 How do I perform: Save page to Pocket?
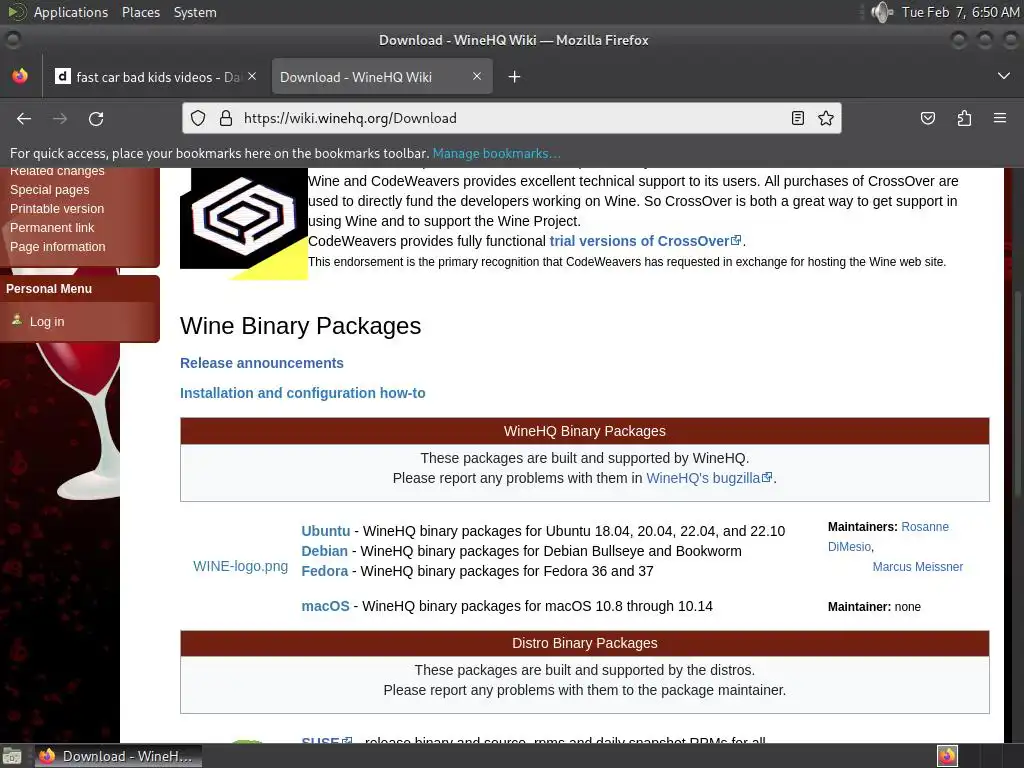pyautogui.click(x=928, y=118)
